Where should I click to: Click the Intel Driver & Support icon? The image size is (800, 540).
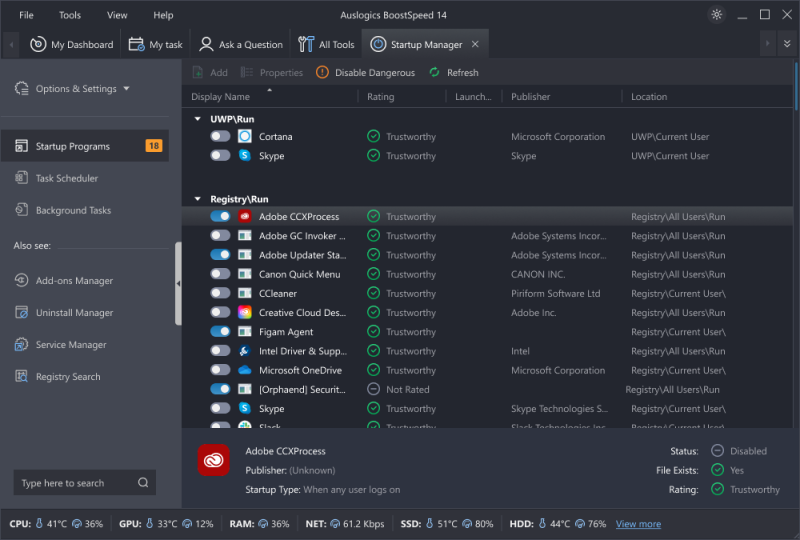[x=245, y=351]
